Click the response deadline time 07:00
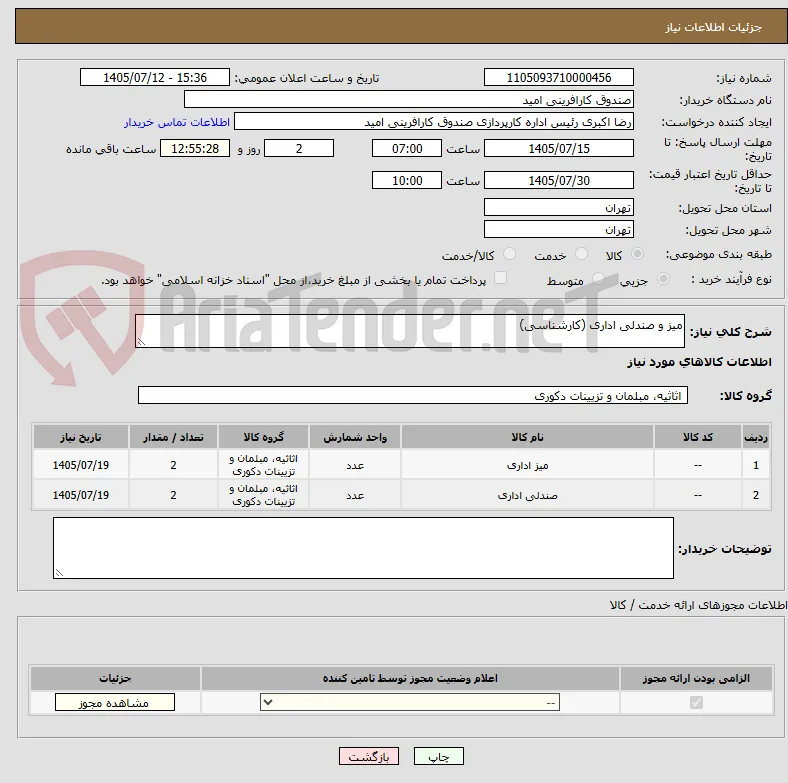Image resolution: width=788 pixels, height=783 pixels. [x=407, y=148]
